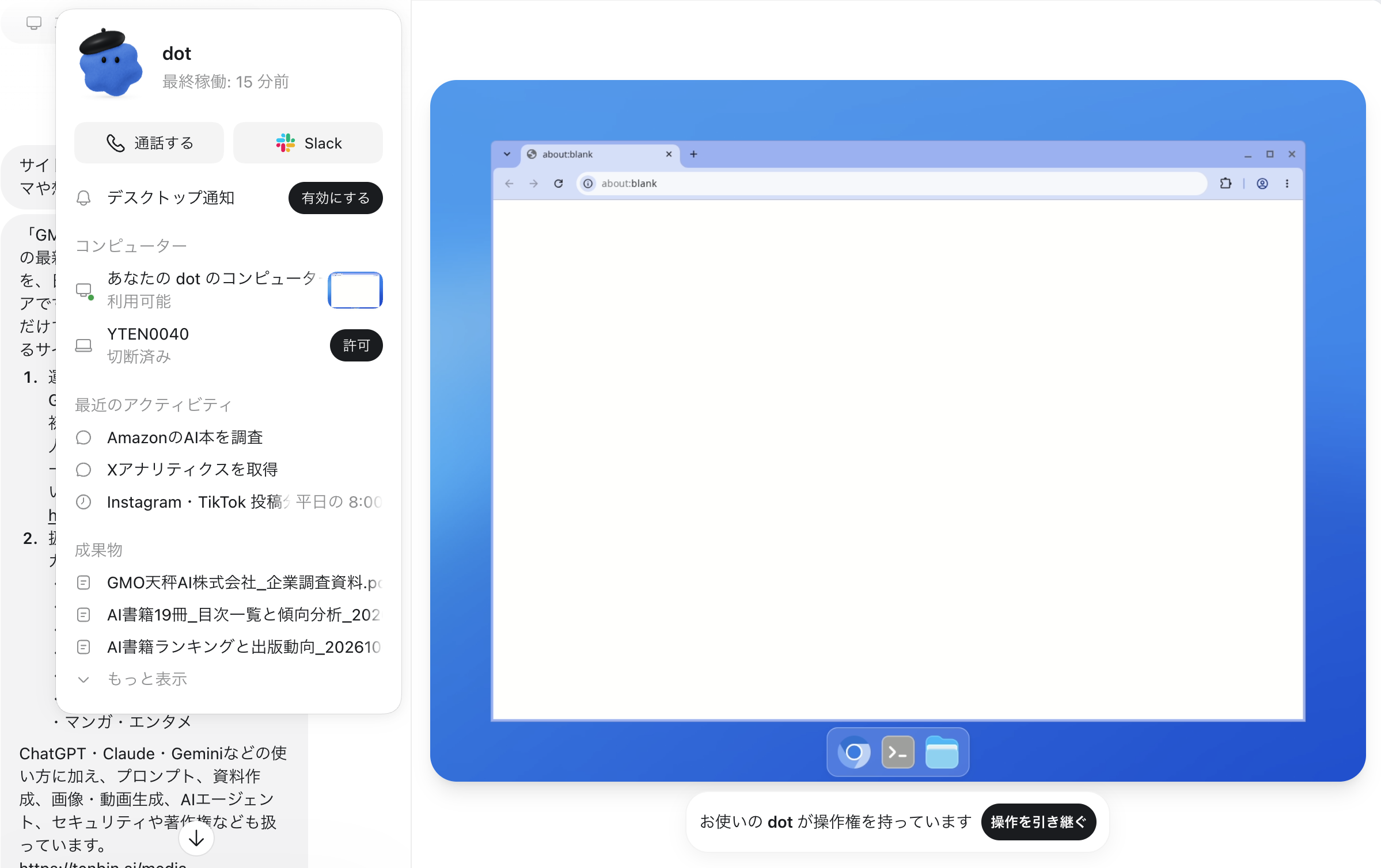1381x868 pixels.
Task: Open a new tab with plus button
Action: [x=693, y=154]
